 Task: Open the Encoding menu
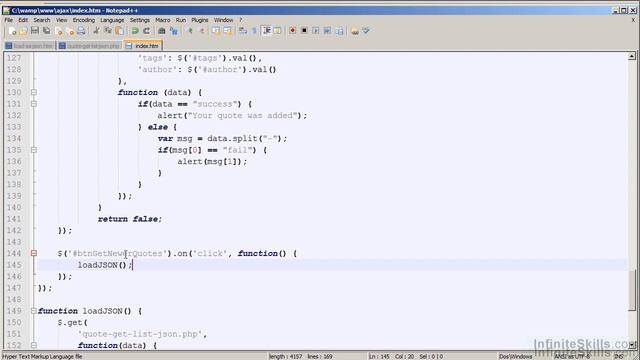(x=84, y=20)
